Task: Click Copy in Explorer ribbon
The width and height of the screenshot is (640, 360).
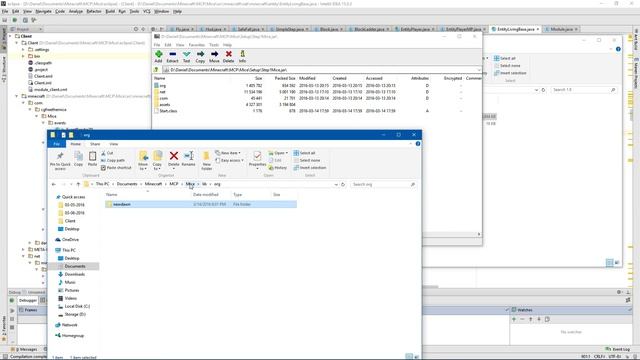Action: (78, 159)
